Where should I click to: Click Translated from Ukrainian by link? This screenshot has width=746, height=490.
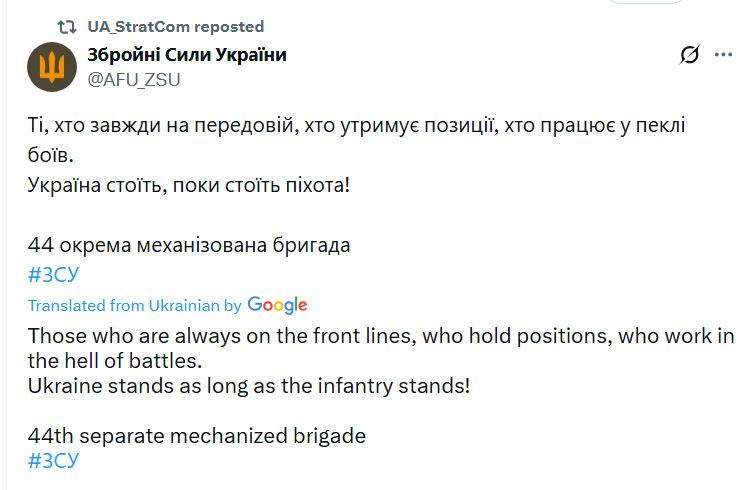click(135, 305)
